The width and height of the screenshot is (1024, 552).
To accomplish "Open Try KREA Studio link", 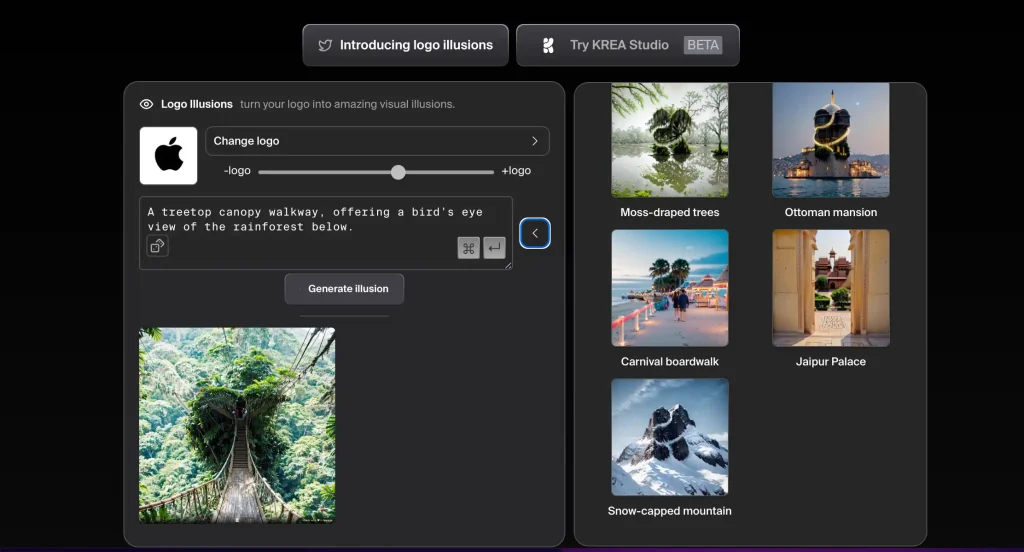I will pos(628,45).
